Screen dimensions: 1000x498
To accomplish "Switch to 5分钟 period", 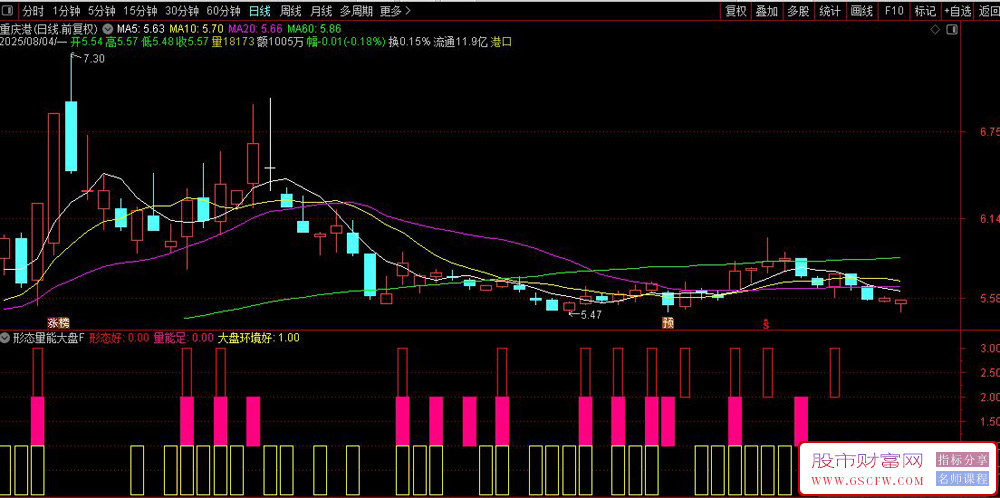I will coord(101,11).
